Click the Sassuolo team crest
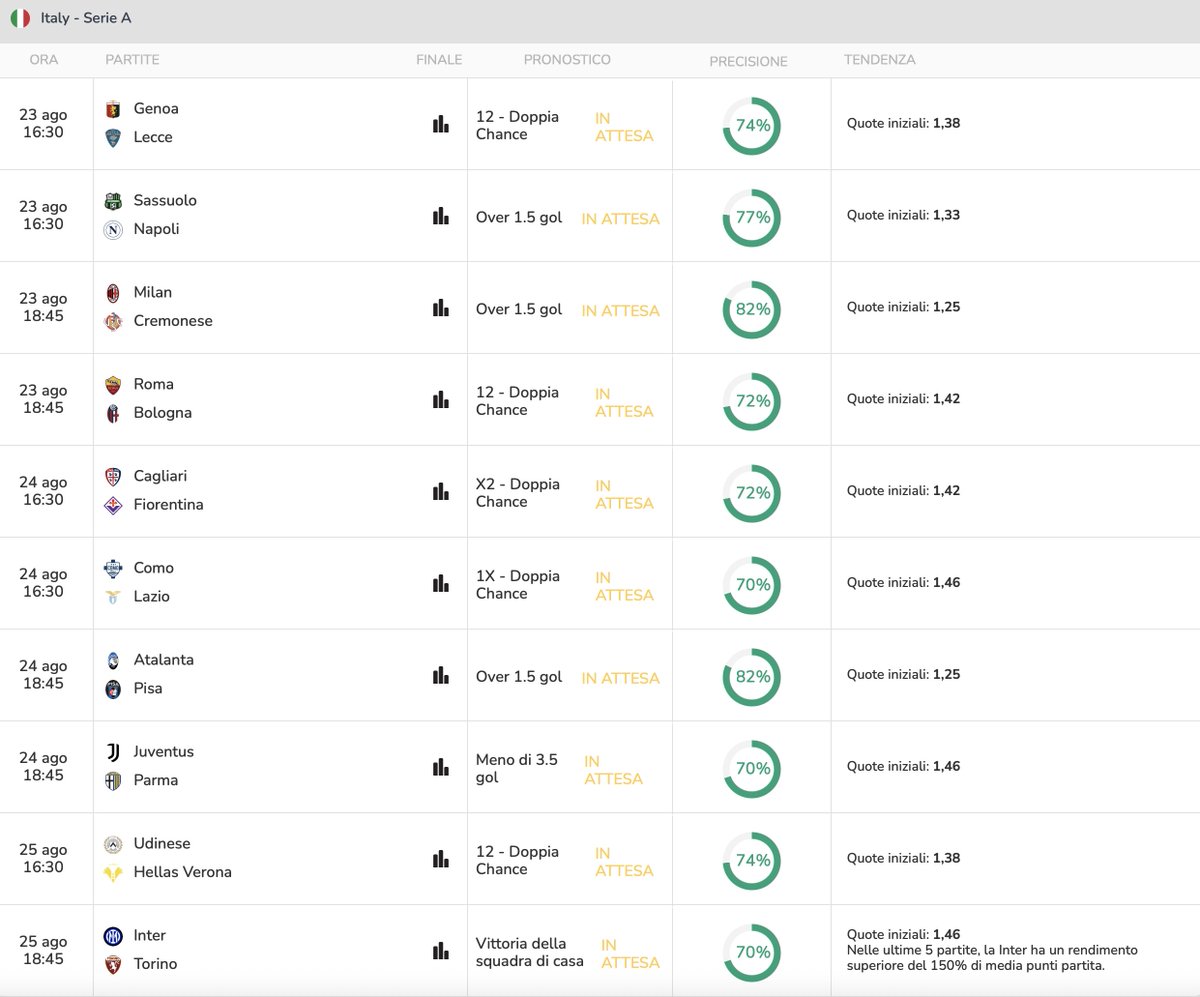Viewport: 1200px width, 997px height. pyautogui.click(x=113, y=201)
